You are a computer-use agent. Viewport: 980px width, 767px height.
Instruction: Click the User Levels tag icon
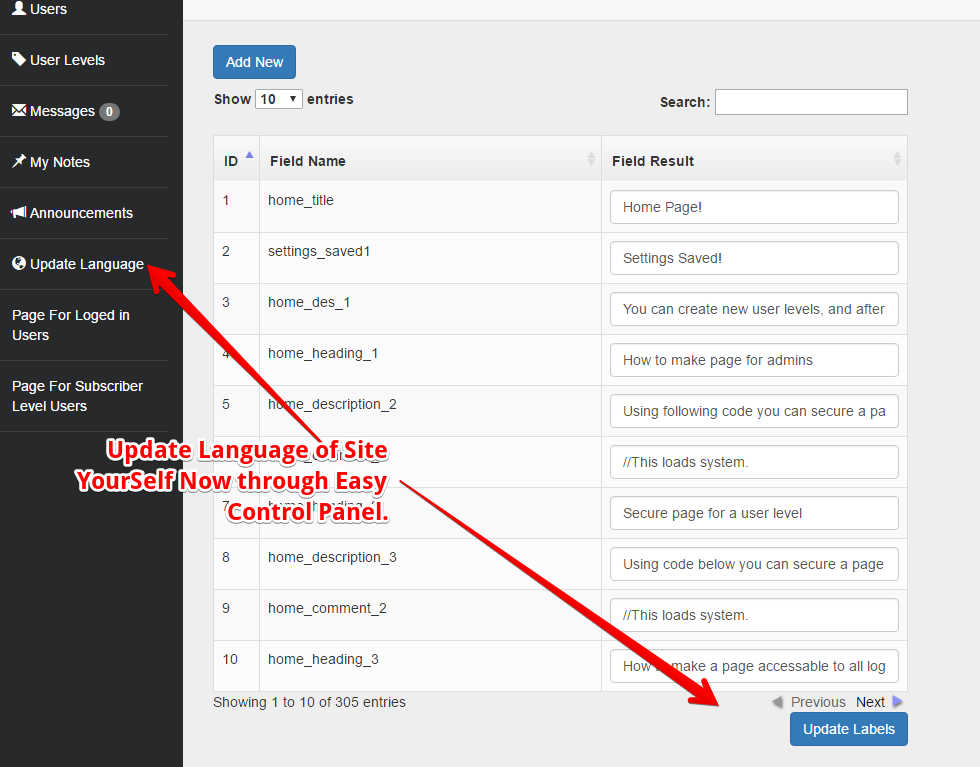point(19,60)
